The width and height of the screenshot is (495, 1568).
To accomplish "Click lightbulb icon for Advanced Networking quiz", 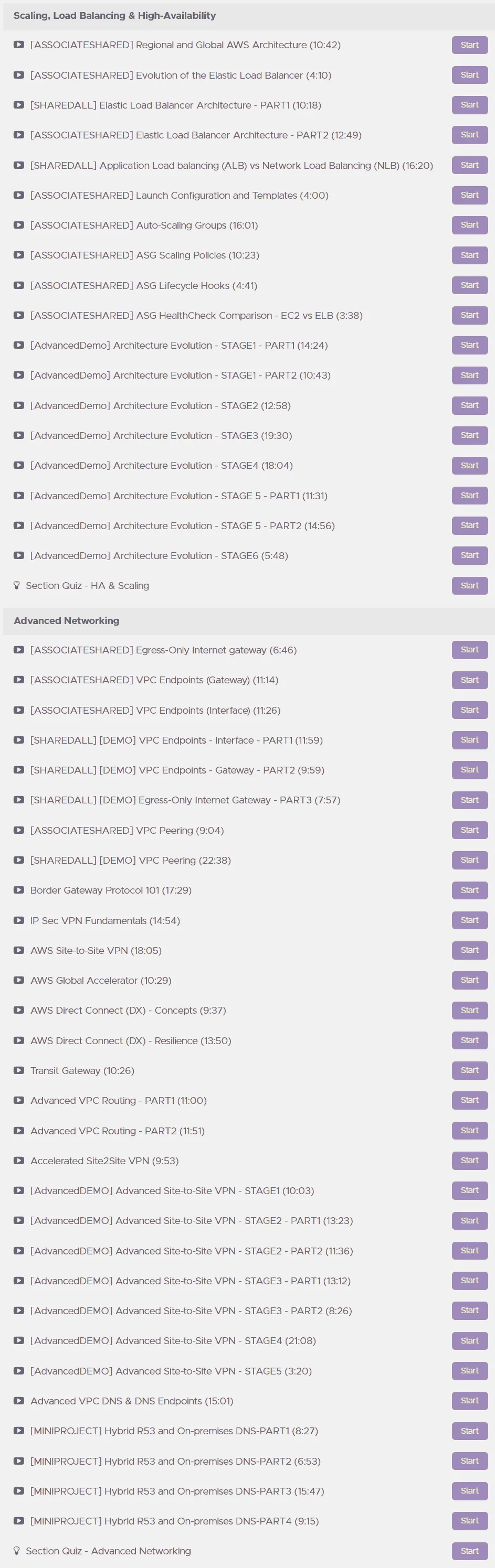I will point(17,1551).
